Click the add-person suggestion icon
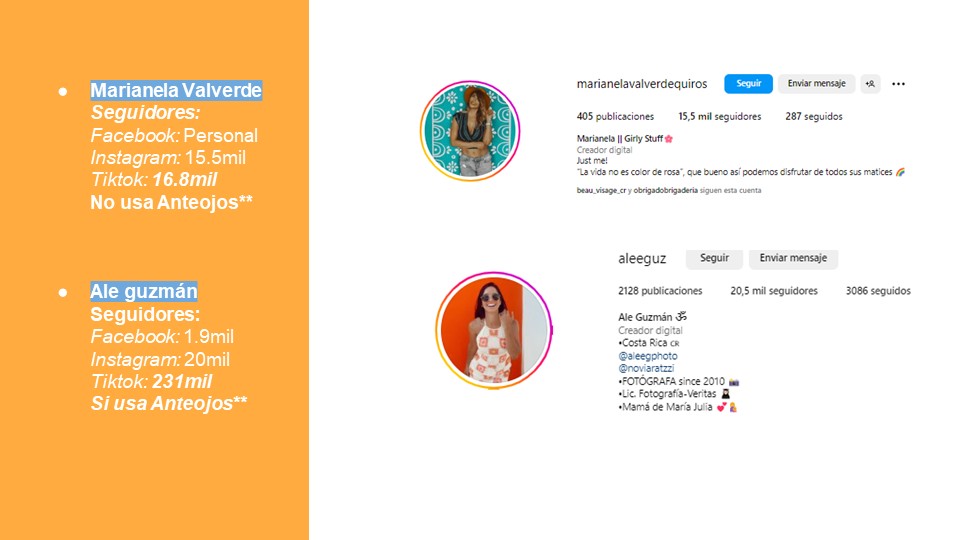This screenshot has width=960, height=540. (870, 84)
